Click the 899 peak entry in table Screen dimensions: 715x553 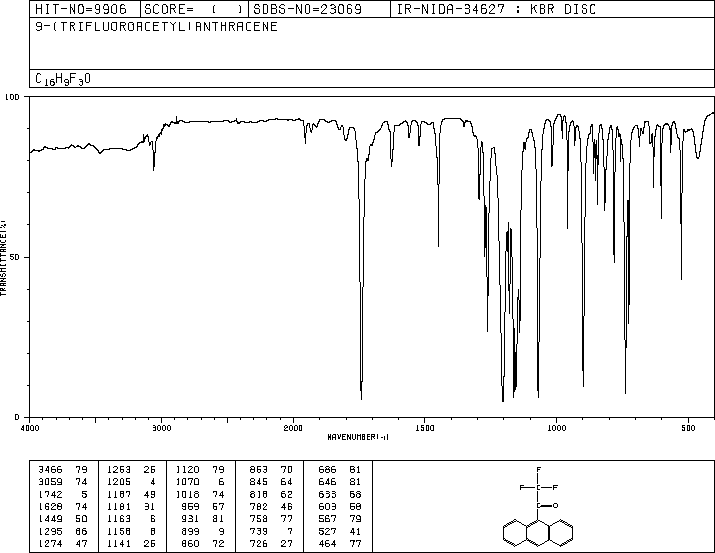[x=201, y=532]
